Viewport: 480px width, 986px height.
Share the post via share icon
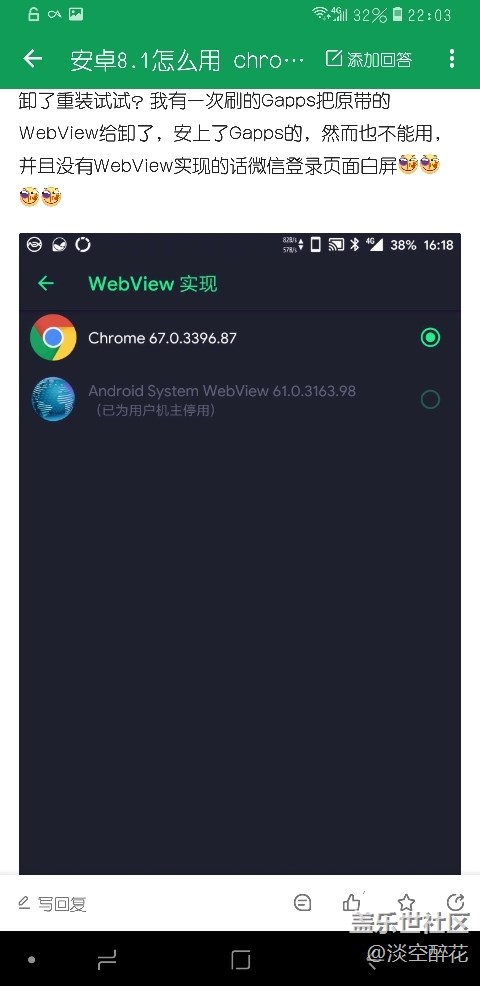point(455,902)
